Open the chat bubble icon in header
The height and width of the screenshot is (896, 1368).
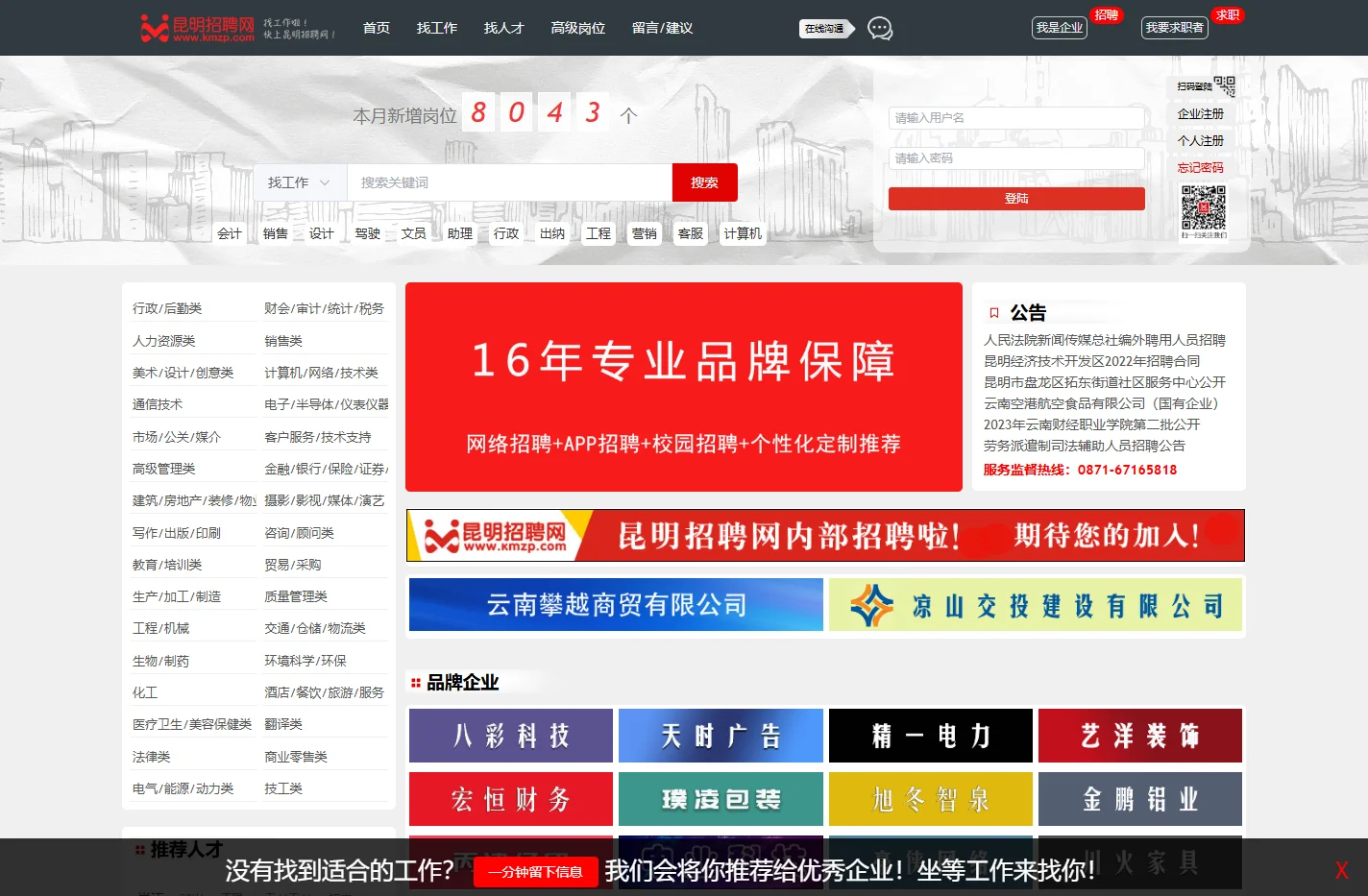[x=880, y=29]
